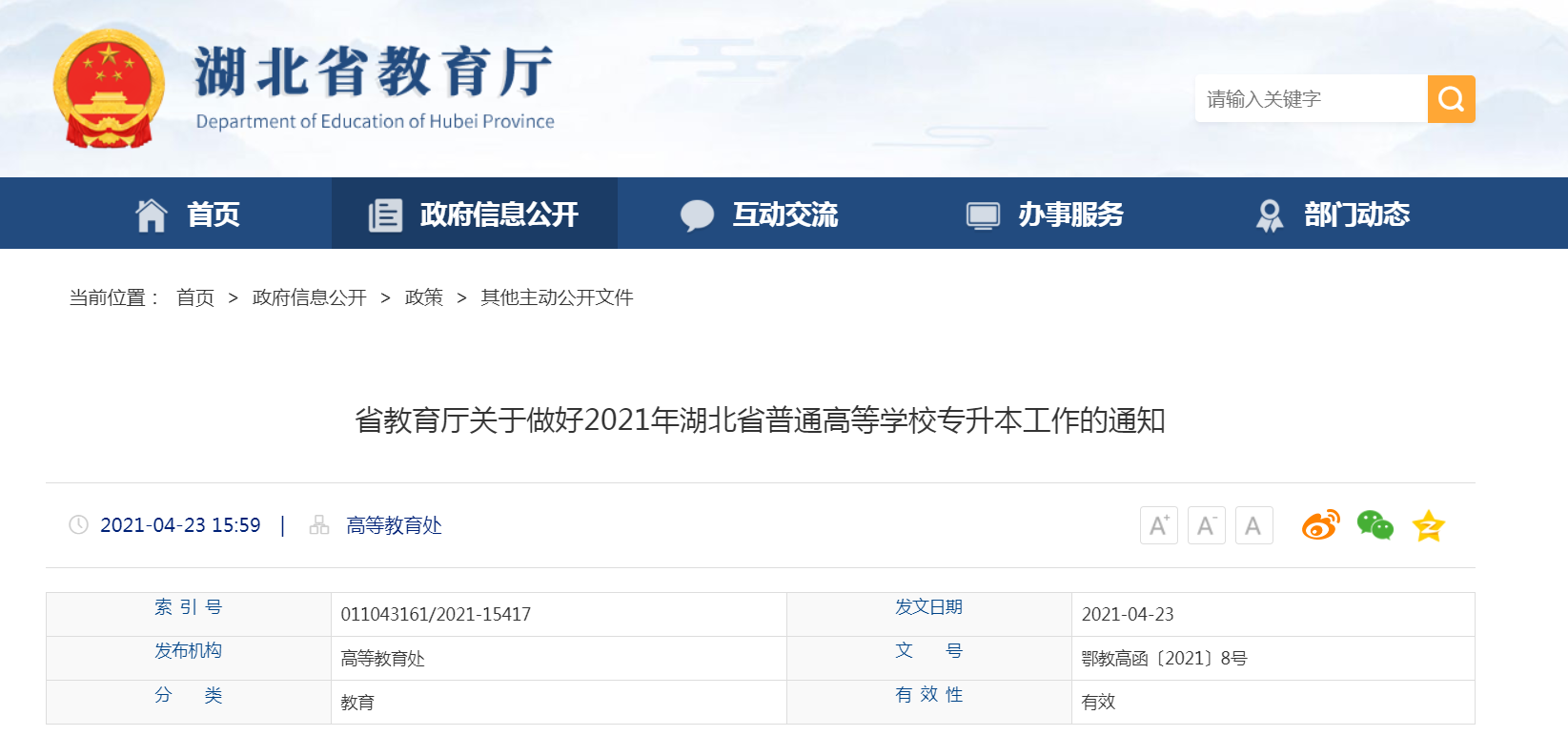Open the 互动交流 navigation tab

tap(761, 214)
